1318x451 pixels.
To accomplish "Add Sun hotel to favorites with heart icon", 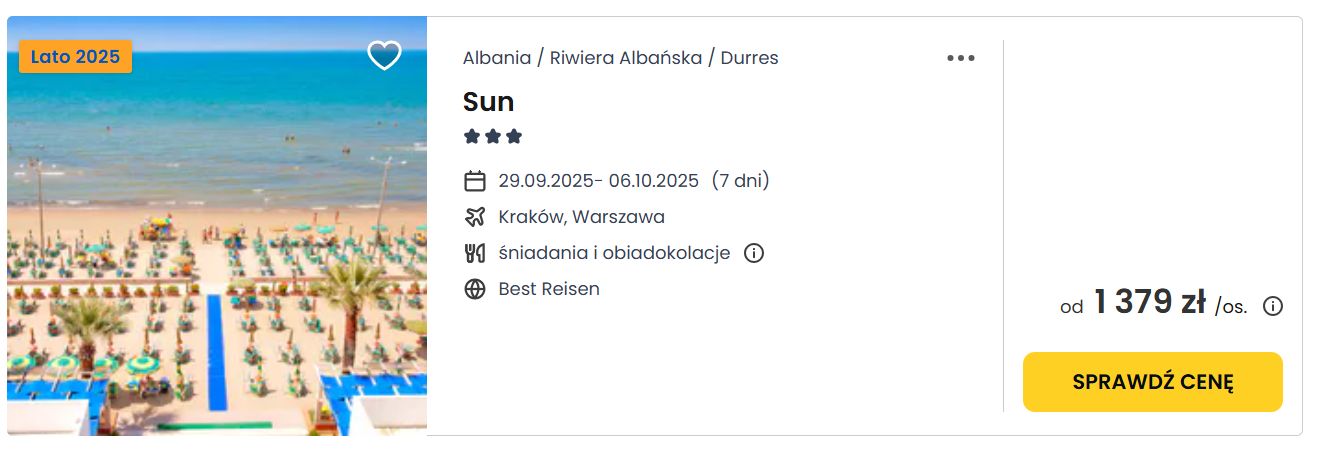I will point(384,56).
